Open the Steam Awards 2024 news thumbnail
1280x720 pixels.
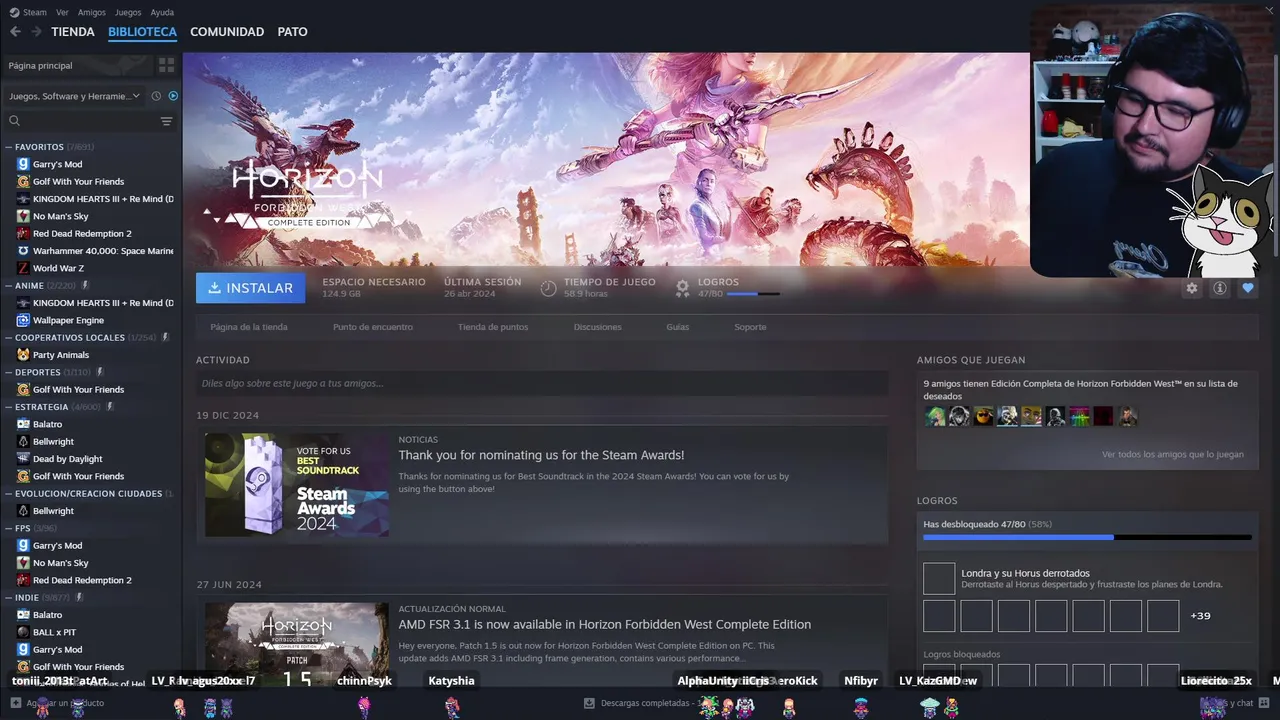pyautogui.click(x=297, y=485)
